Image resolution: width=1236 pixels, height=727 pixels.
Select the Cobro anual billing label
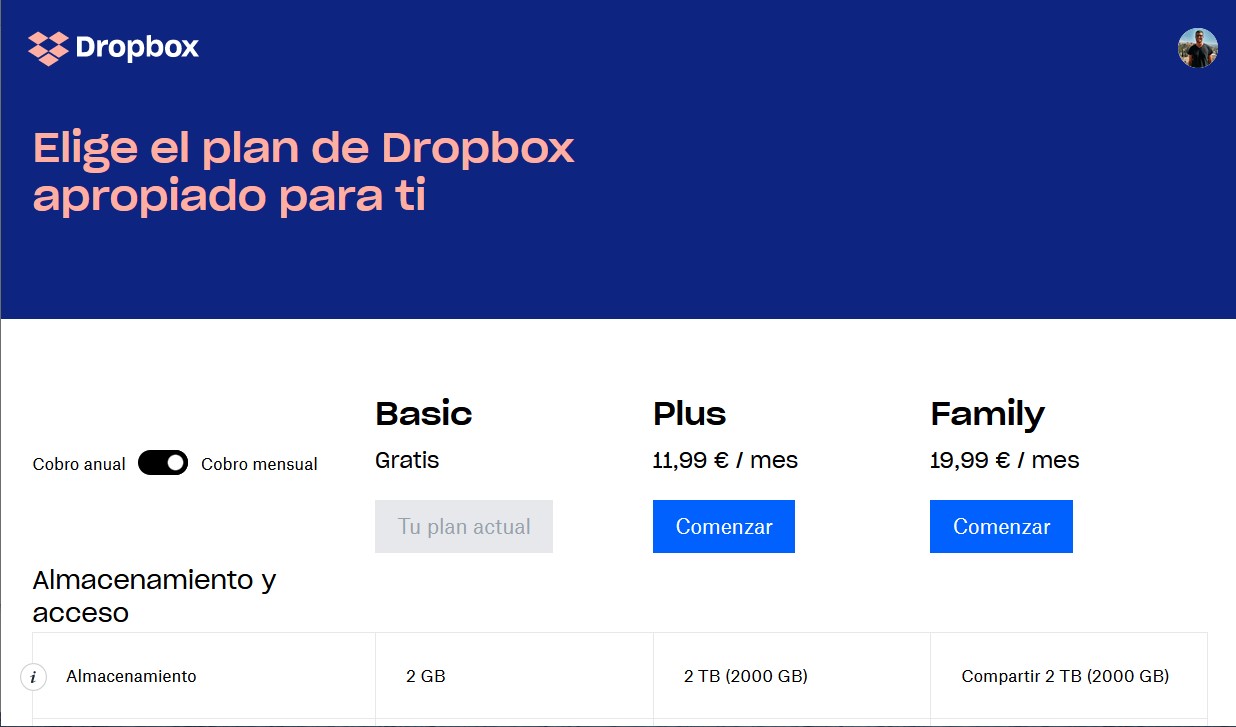pyautogui.click(x=79, y=464)
